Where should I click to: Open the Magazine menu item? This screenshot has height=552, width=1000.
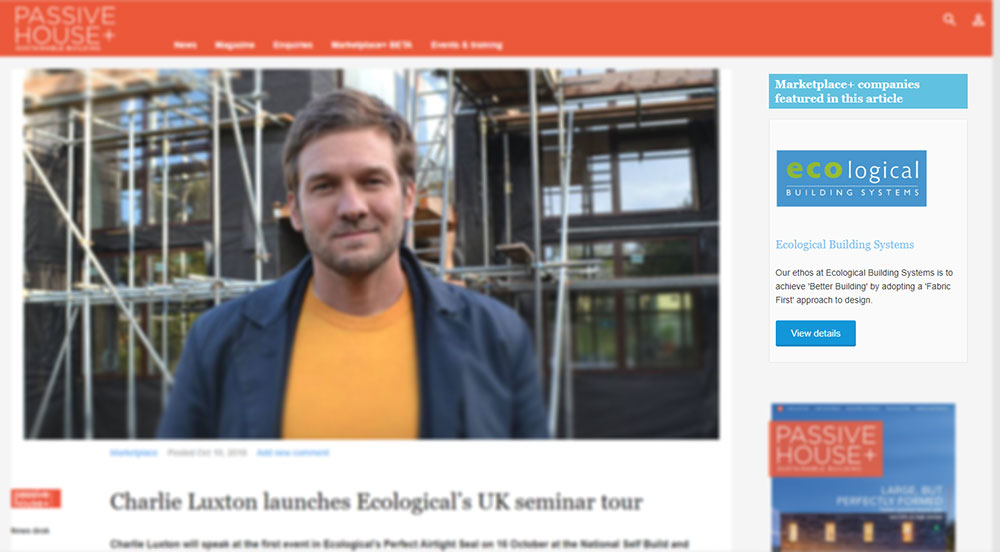pos(235,45)
